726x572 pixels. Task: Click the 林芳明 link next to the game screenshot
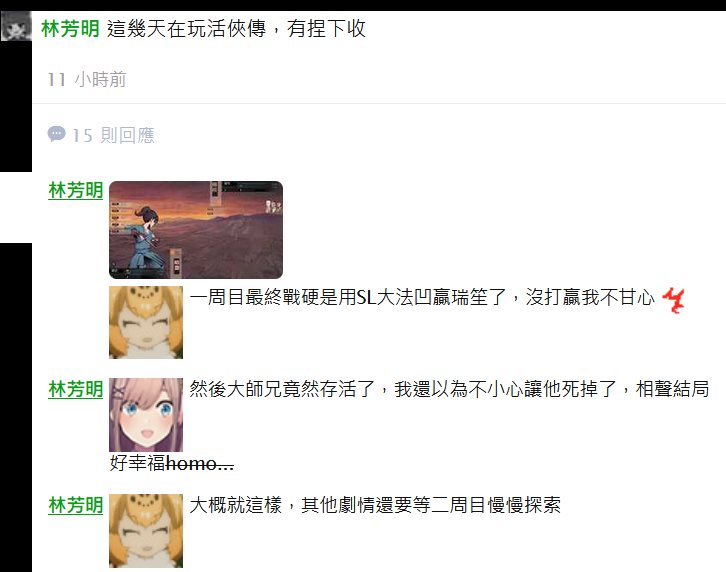pos(75,190)
